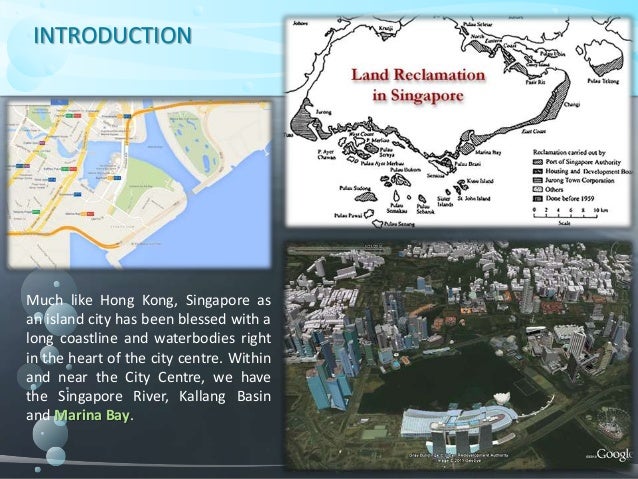Click the 'Pulau Bukom' map label
638x479 pixels.
coord(405,170)
